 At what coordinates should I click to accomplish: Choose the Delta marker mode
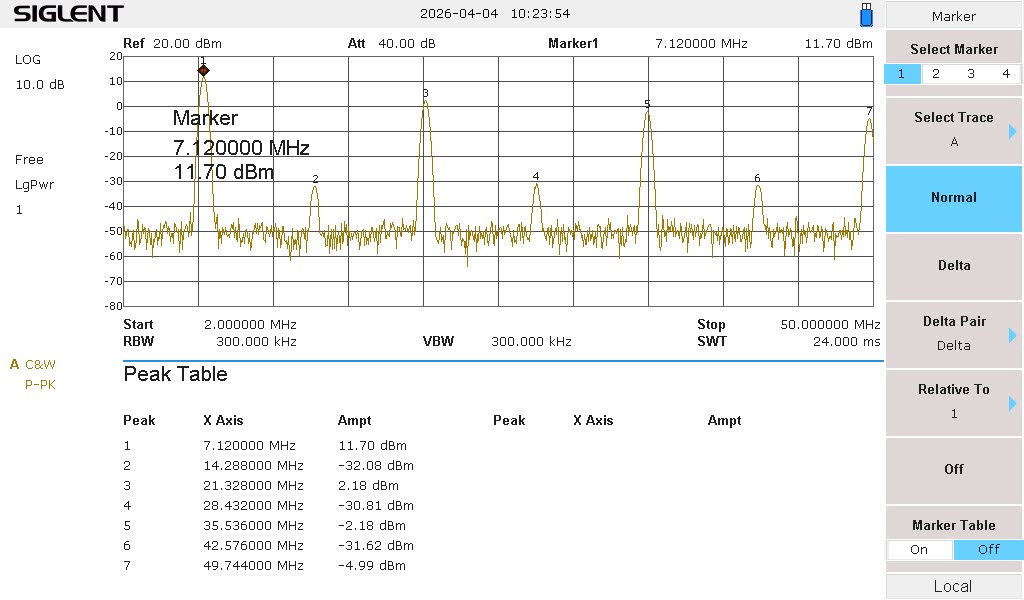click(953, 266)
